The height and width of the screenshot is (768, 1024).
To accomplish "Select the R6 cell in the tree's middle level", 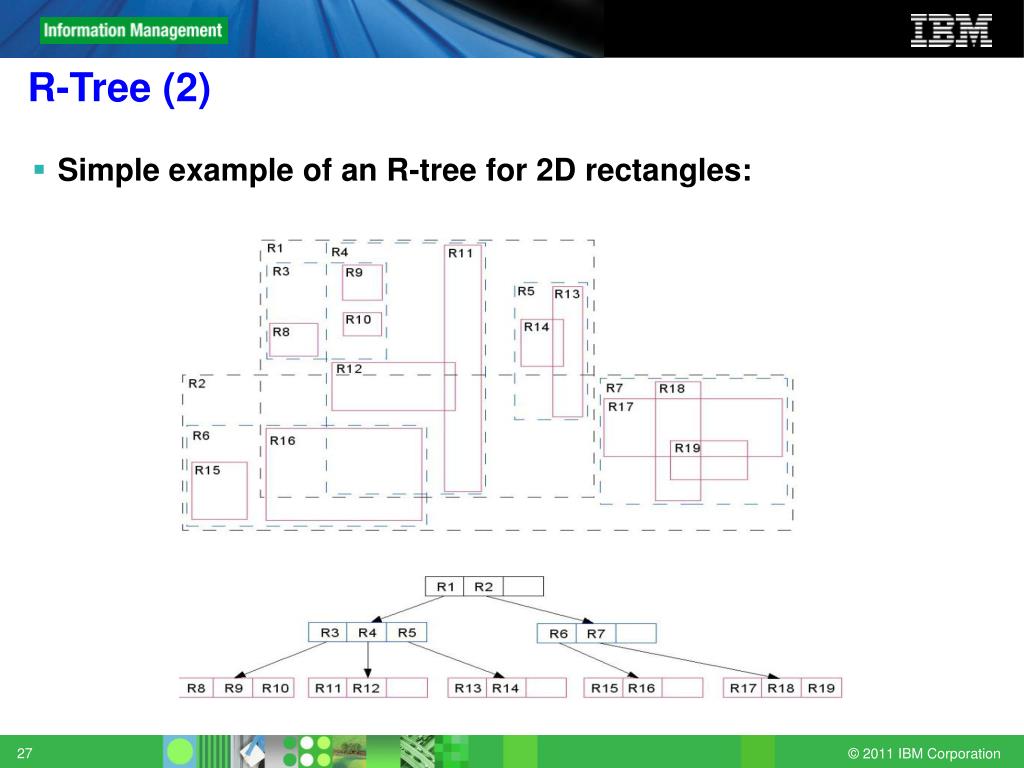I will click(558, 633).
